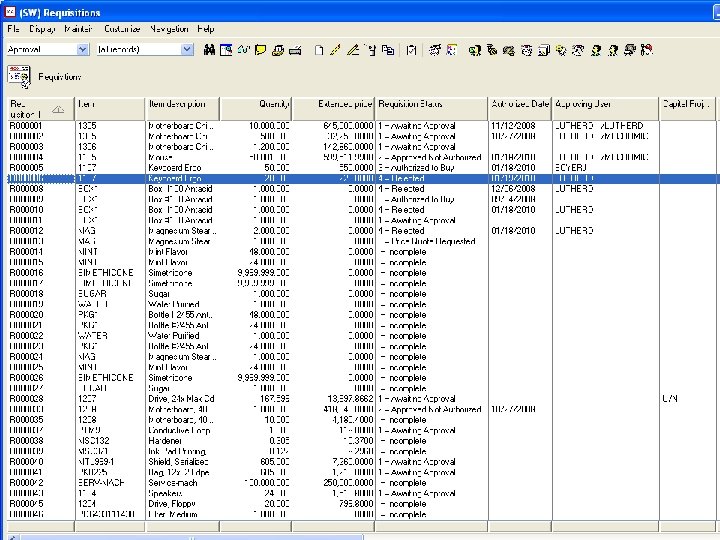Click the yellow note icon in toolbar
Image resolution: width=720 pixels, height=540 pixels.
coord(260,49)
